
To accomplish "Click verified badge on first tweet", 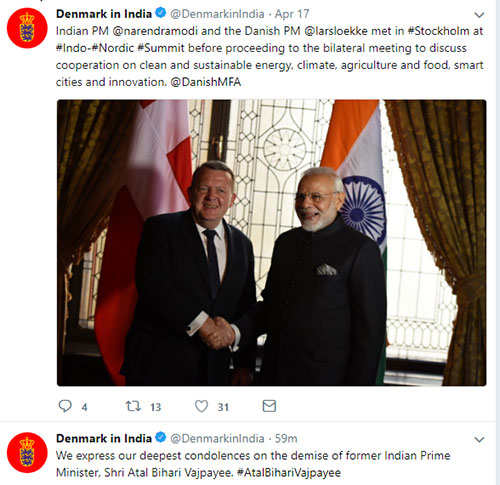I will (161, 13).
